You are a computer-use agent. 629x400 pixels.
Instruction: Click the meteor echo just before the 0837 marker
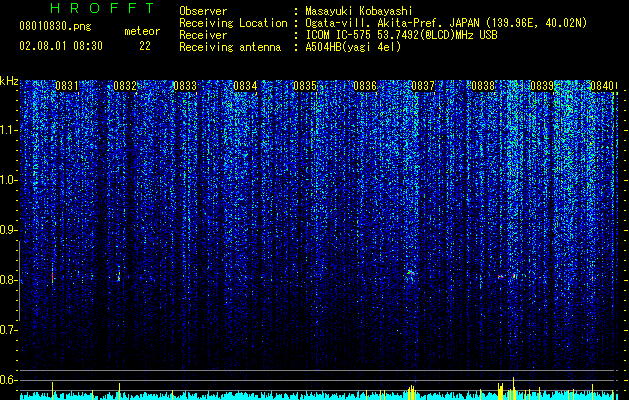point(410,273)
